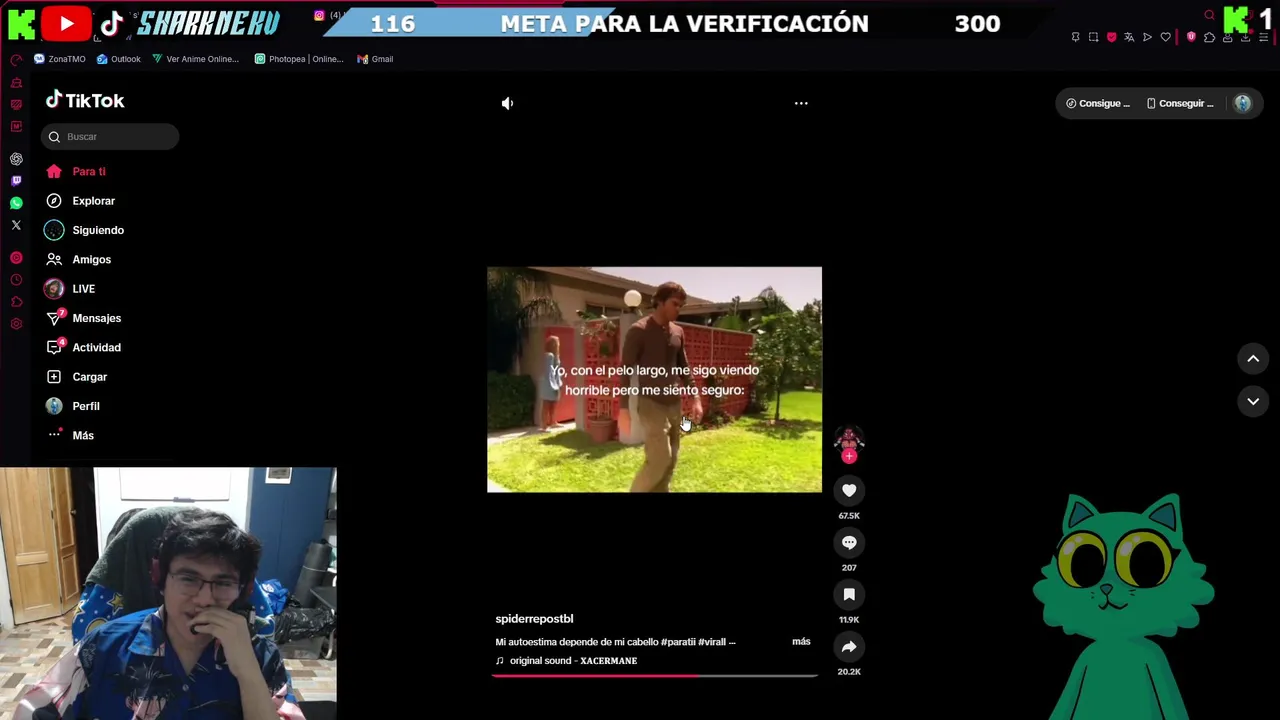This screenshot has width=1280, height=720.
Task: Open the three-dot video options menu
Action: pos(801,103)
